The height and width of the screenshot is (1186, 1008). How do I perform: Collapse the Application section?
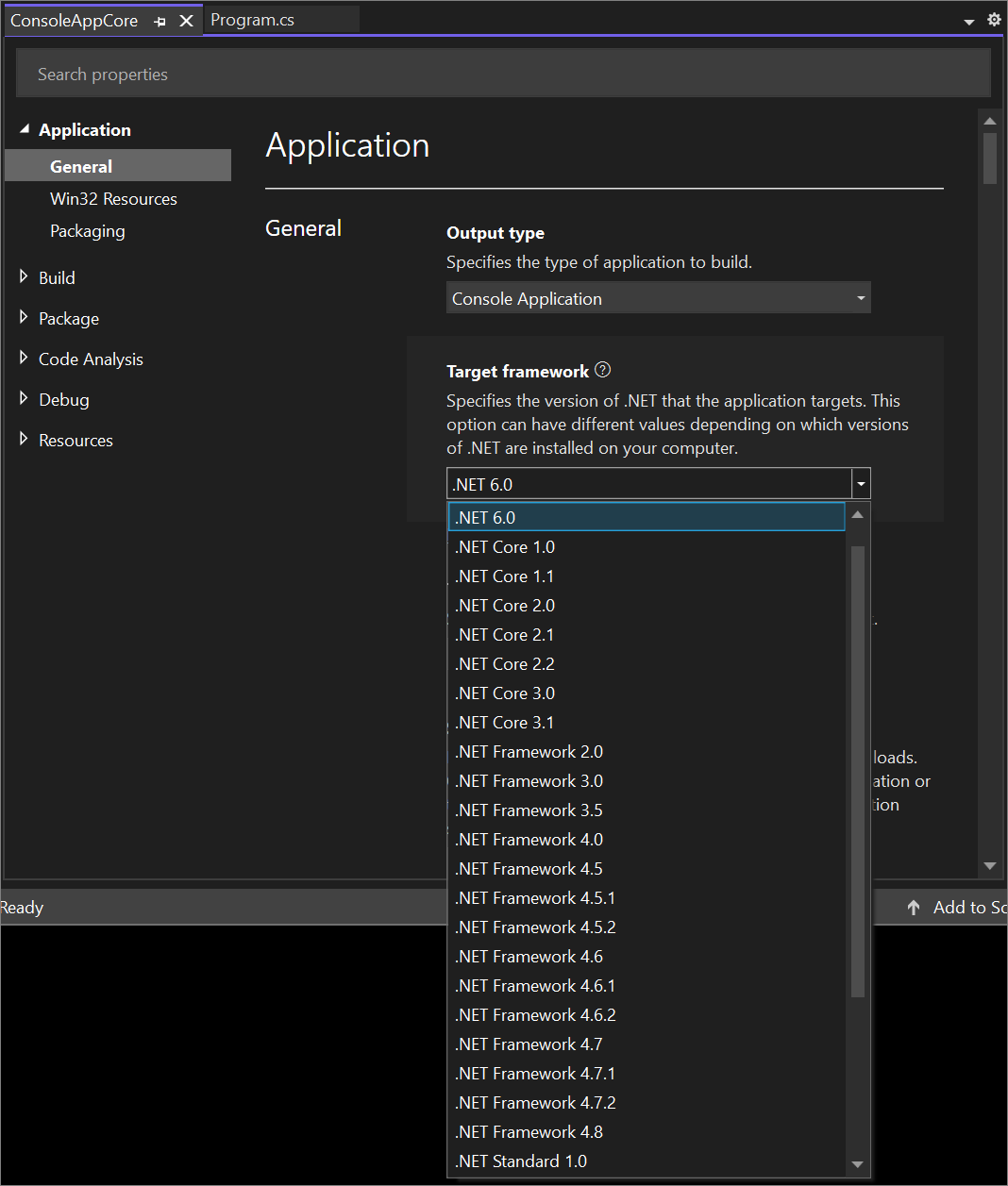tap(24, 129)
